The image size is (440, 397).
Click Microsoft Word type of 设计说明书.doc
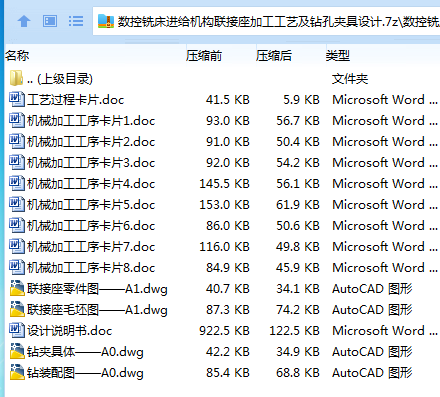coord(385,331)
